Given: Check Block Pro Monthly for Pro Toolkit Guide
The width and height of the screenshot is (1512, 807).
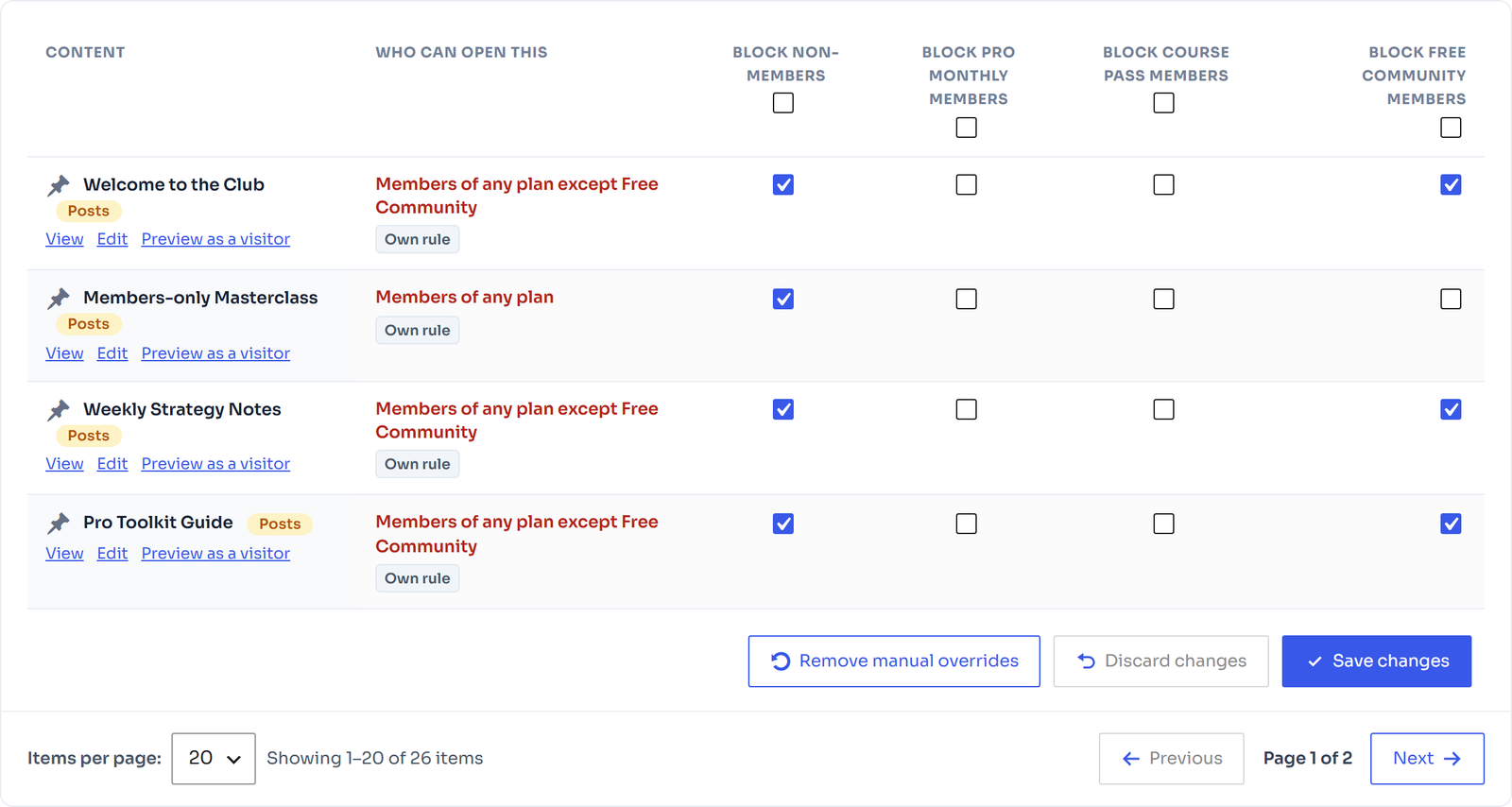Looking at the screenshot, I should click(x=966, y=524).
